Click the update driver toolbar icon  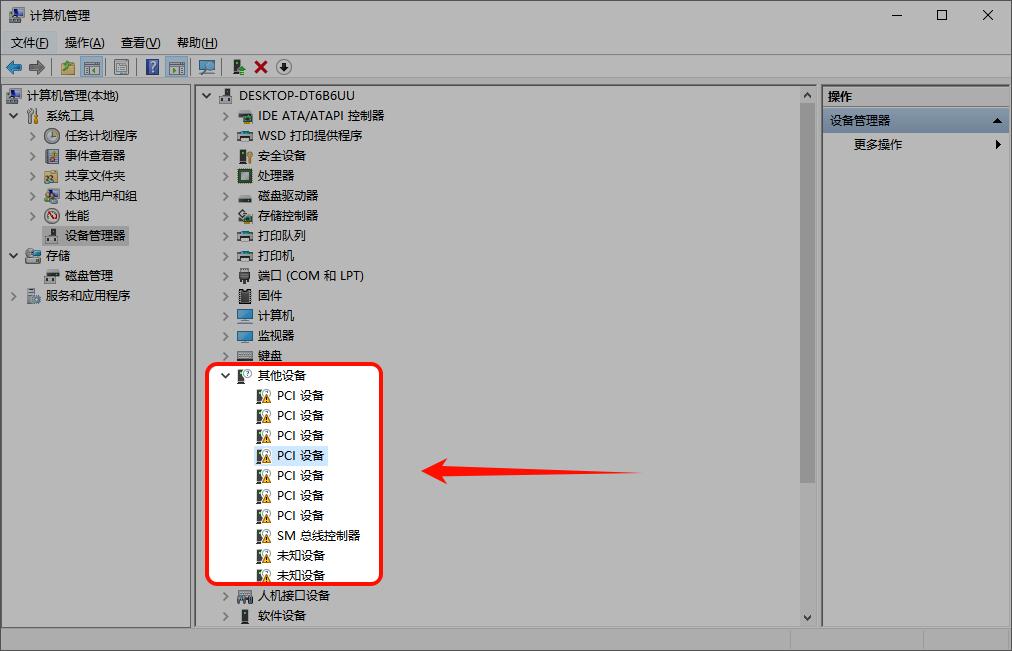[x=238, y=67]
